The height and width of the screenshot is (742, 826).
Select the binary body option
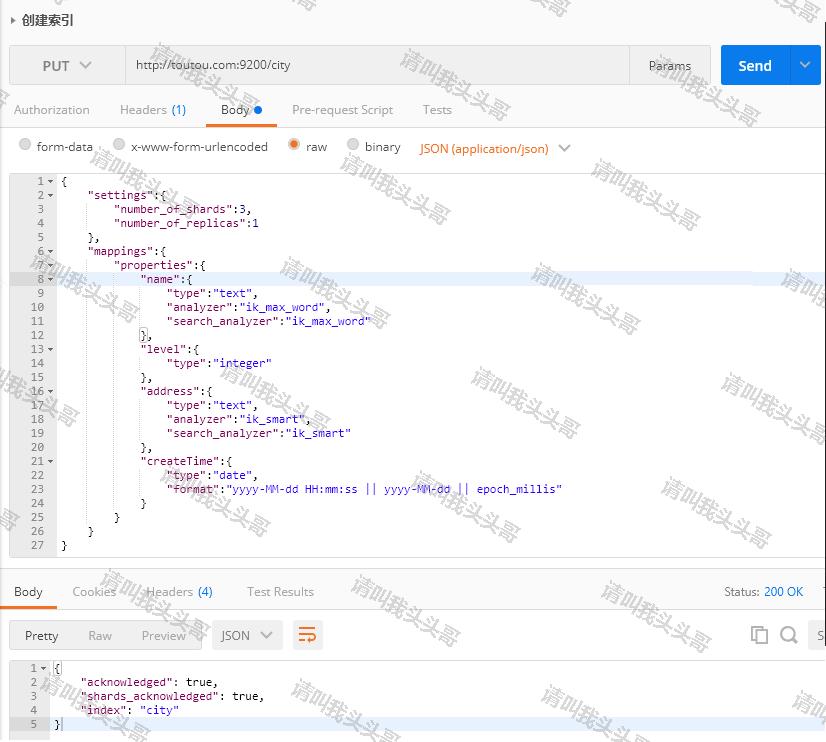[353, 144]
